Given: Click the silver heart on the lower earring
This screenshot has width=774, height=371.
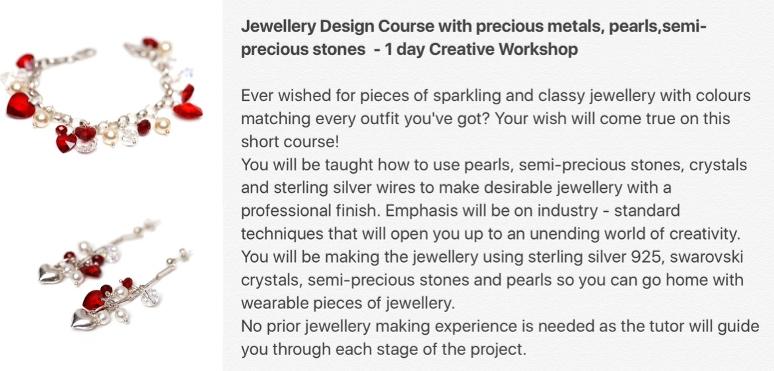Looking at the screenshot, I should [84, 319].
